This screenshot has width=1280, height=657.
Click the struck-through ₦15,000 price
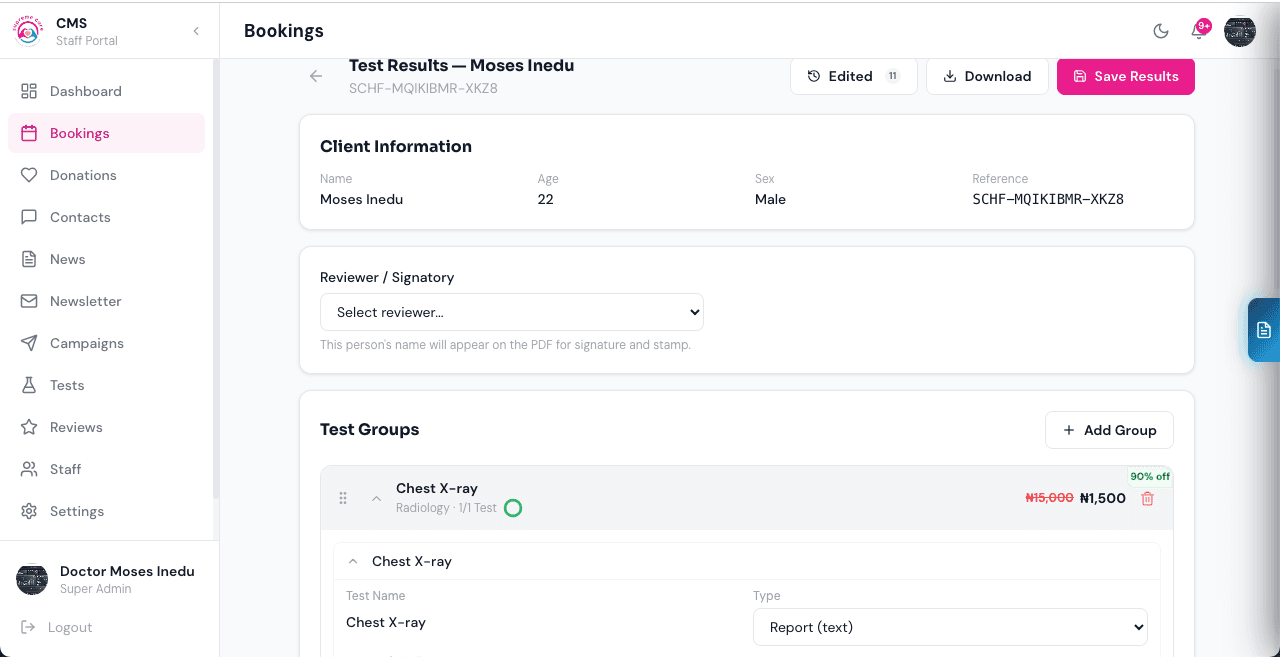(1050, 498)
